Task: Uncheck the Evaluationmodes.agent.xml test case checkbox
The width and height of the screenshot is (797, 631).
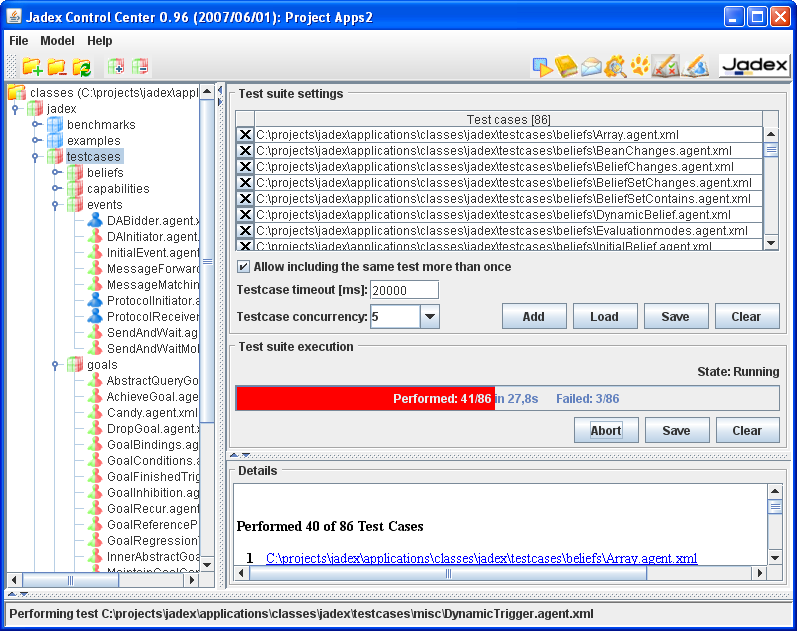Action: [x=245, y=230]
